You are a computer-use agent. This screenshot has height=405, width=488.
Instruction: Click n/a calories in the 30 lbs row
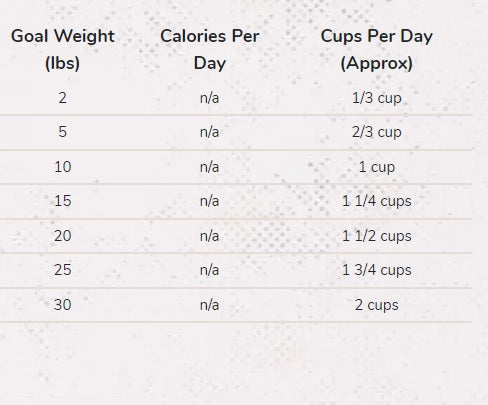click(209, 305)
